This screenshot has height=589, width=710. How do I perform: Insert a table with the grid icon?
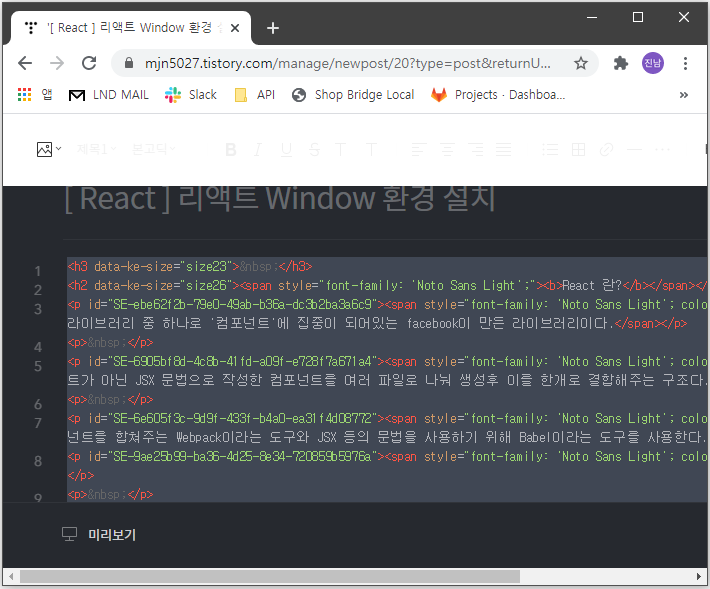(x=578, y=149)
